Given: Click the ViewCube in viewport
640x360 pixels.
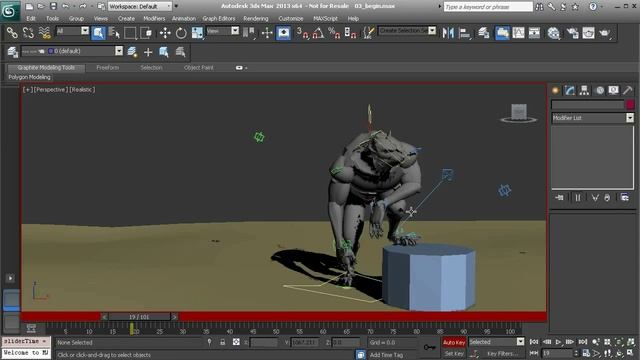Looking at the screenshot, I should pos(519,113).
